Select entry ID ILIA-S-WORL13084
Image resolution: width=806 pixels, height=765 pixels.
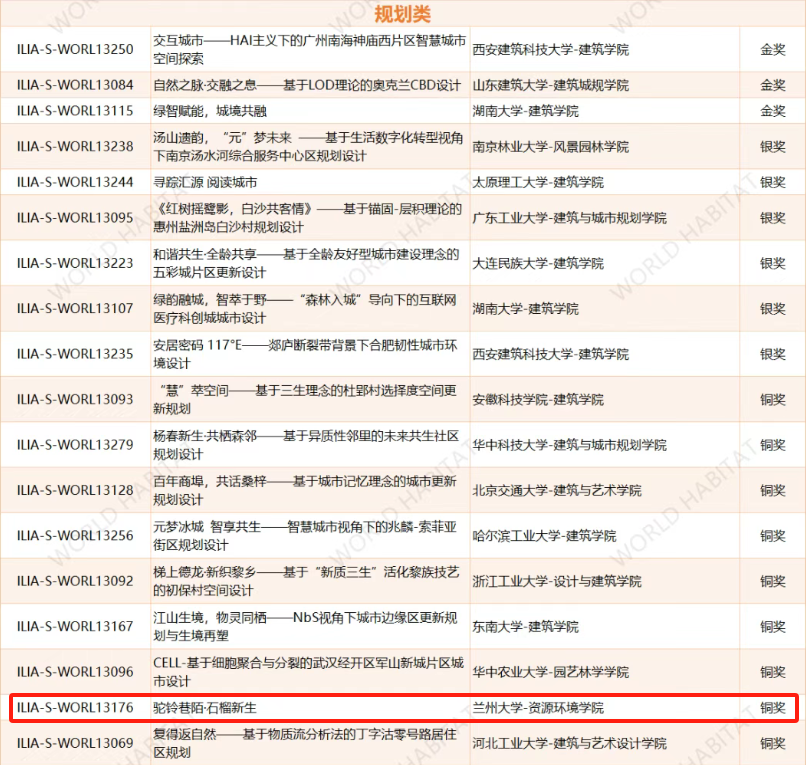[x=75, y=85]
